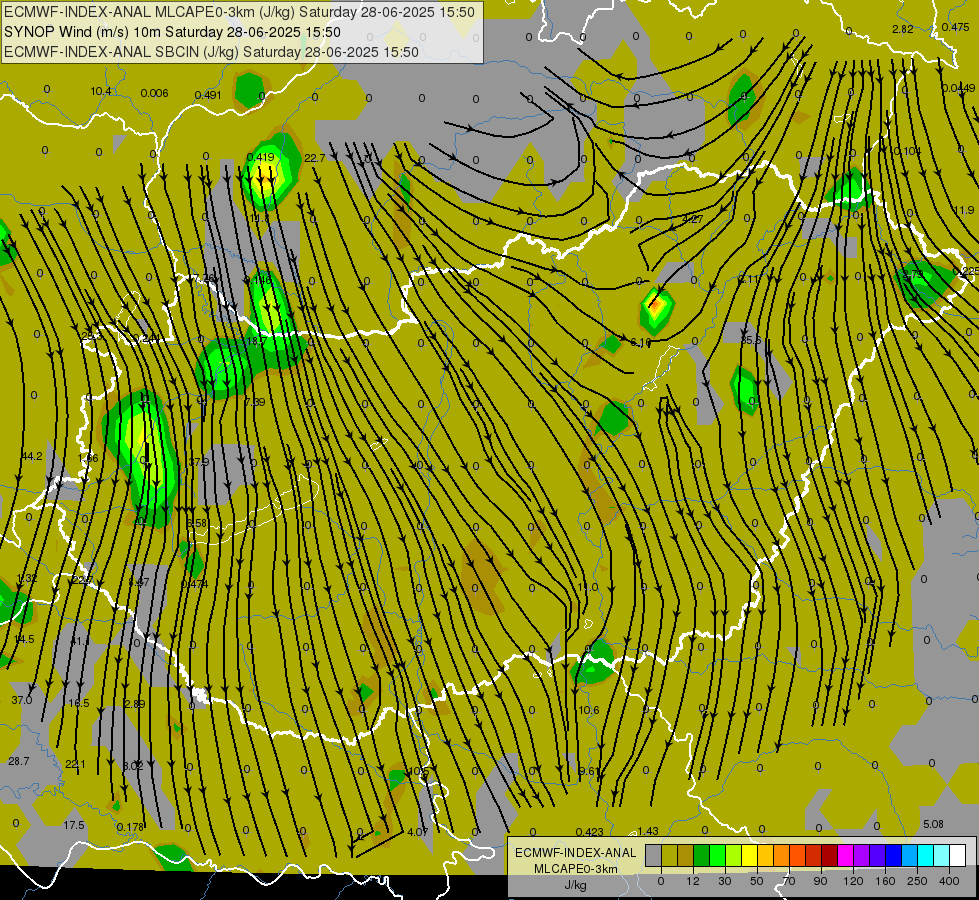Click the 6.58 value on the map
This screenshot has height=900, width=979.
tap(197, 523)
